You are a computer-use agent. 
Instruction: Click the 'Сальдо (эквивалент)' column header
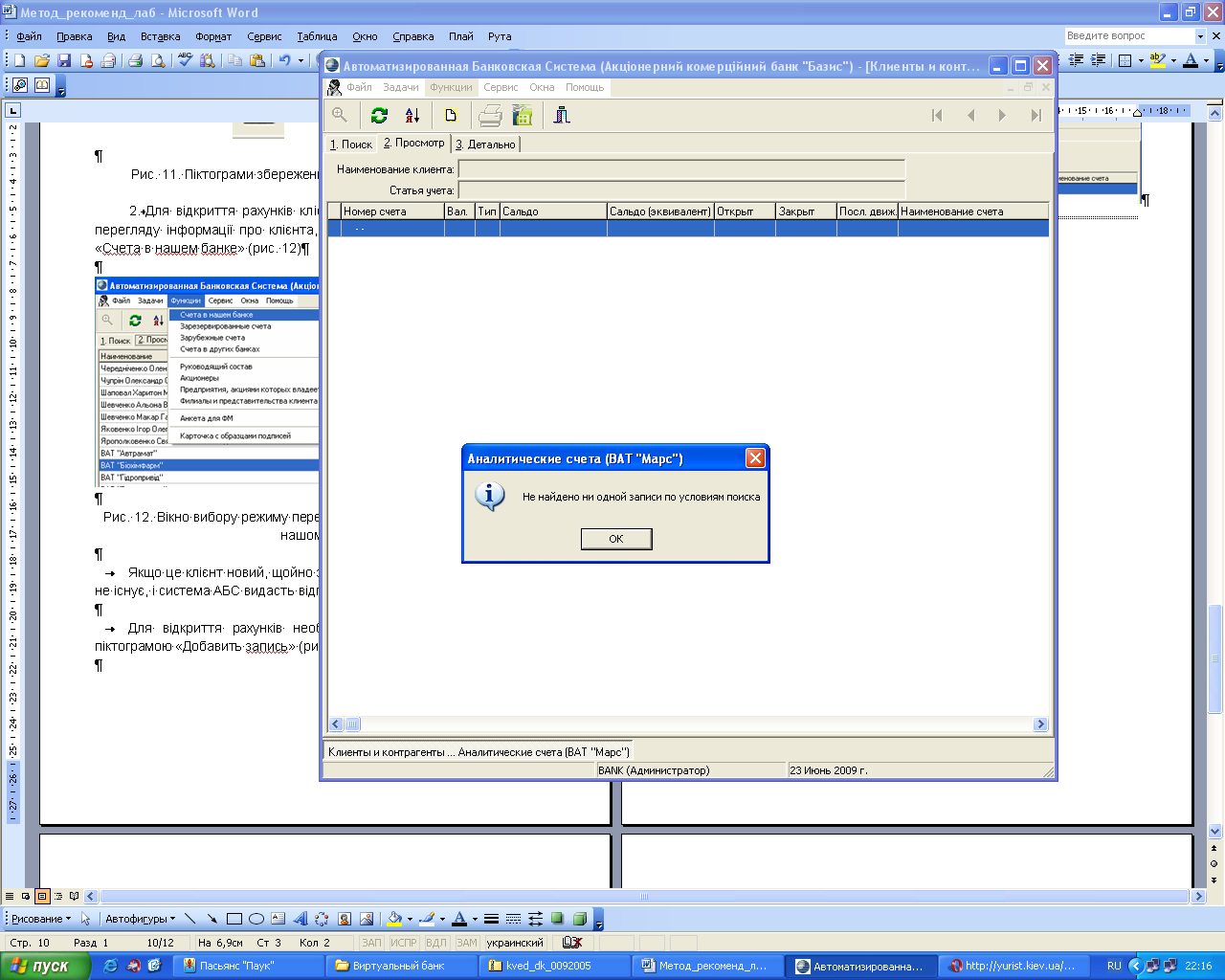pos(660,212)
